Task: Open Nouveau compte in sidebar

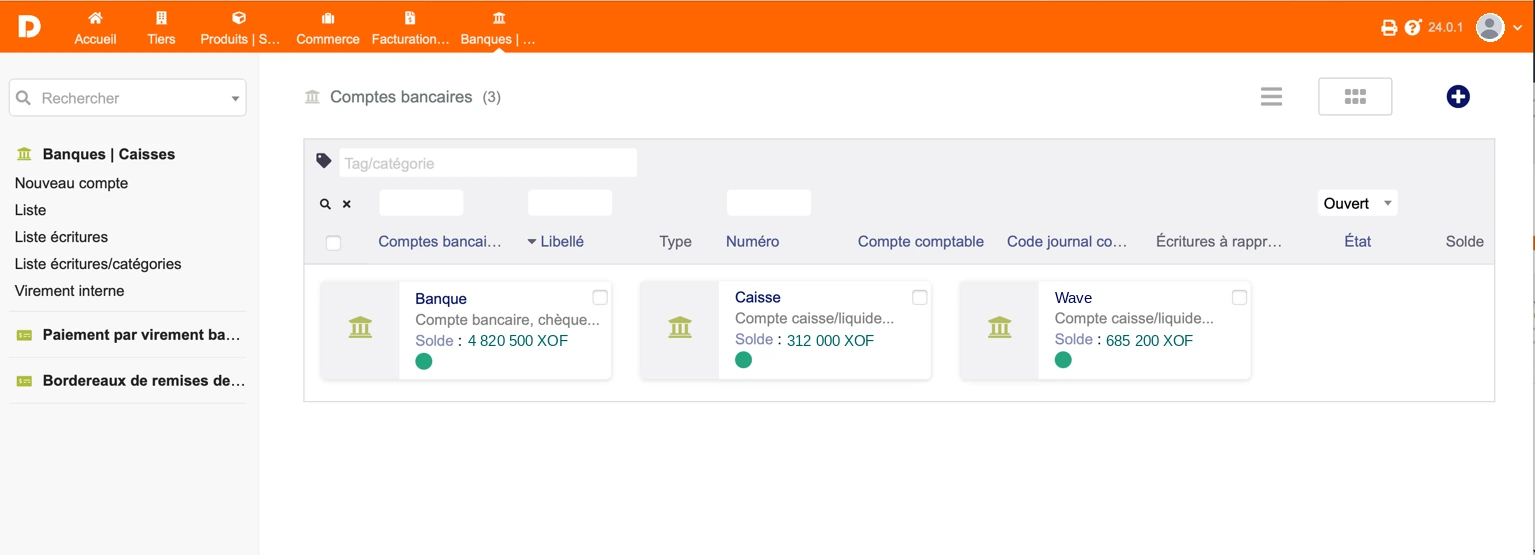Action: (x=71, y=183)
